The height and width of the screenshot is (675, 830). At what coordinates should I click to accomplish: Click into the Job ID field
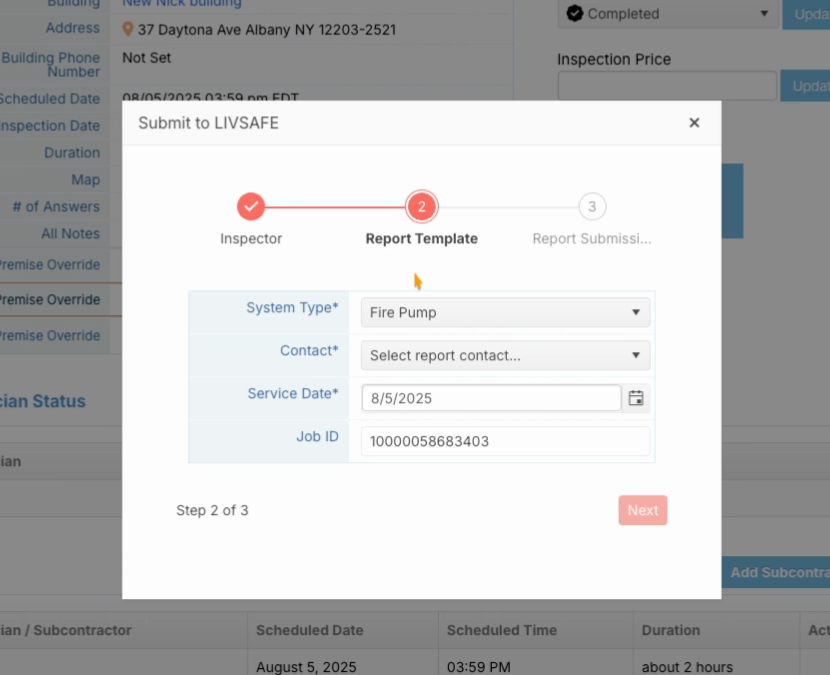(x=506, y=441)
